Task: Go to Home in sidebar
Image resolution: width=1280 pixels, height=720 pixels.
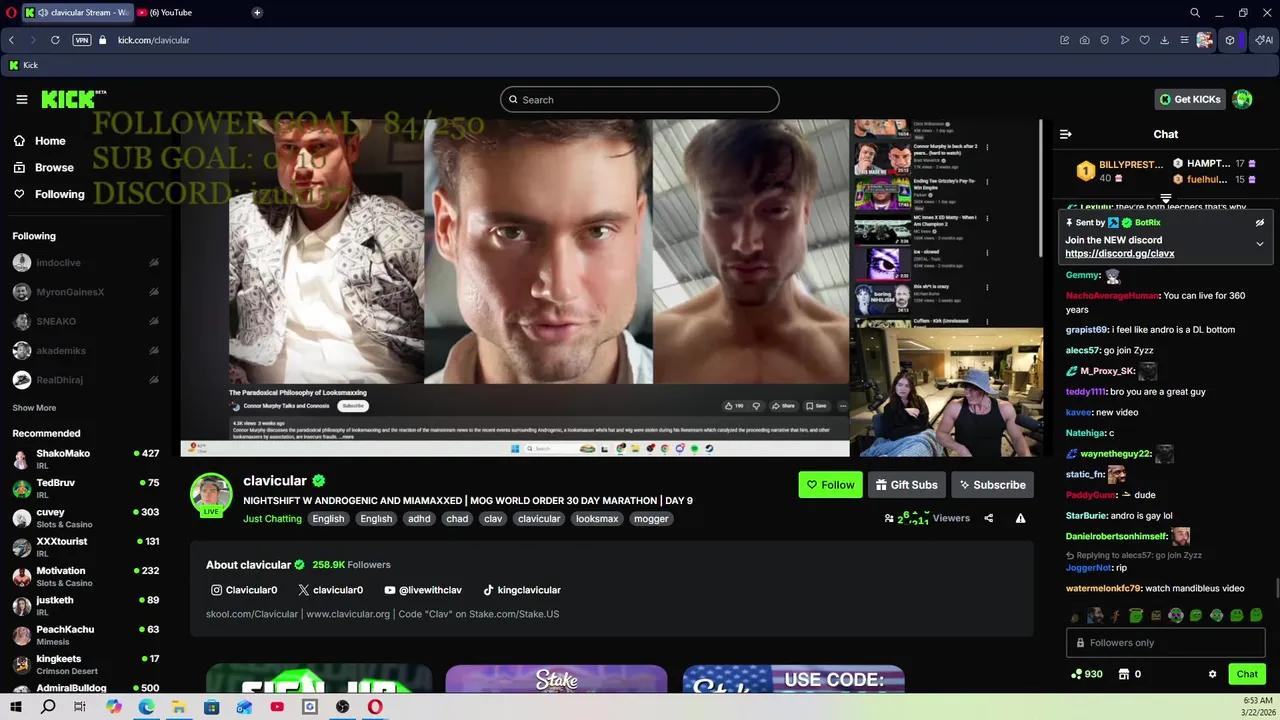Action: click(40, 141)
